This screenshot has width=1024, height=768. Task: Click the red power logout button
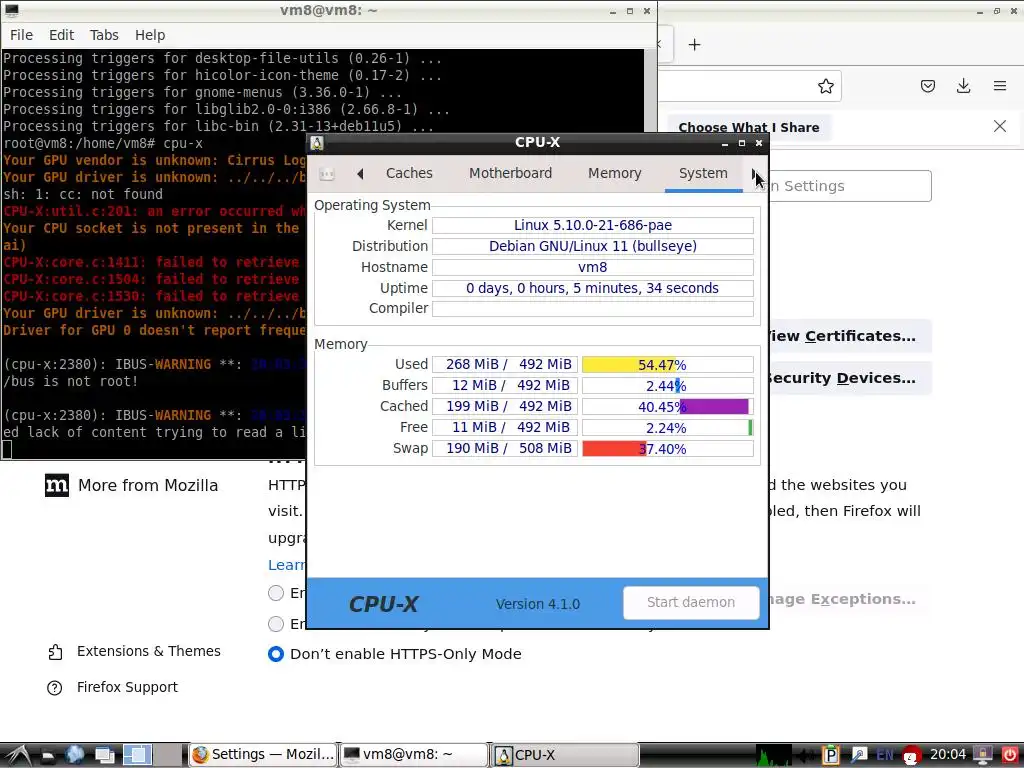[x=1010, y=755]
